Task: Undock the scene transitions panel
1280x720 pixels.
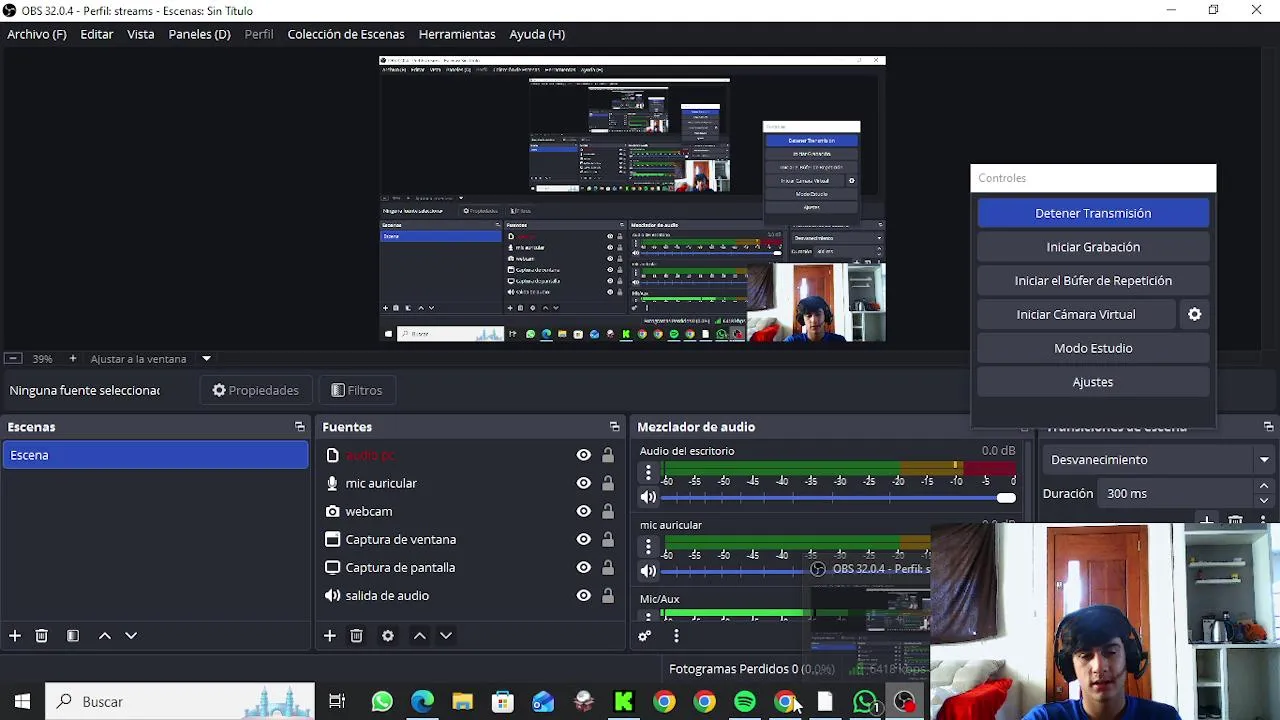Action: pyautogui.click(x=1268, y=427)
